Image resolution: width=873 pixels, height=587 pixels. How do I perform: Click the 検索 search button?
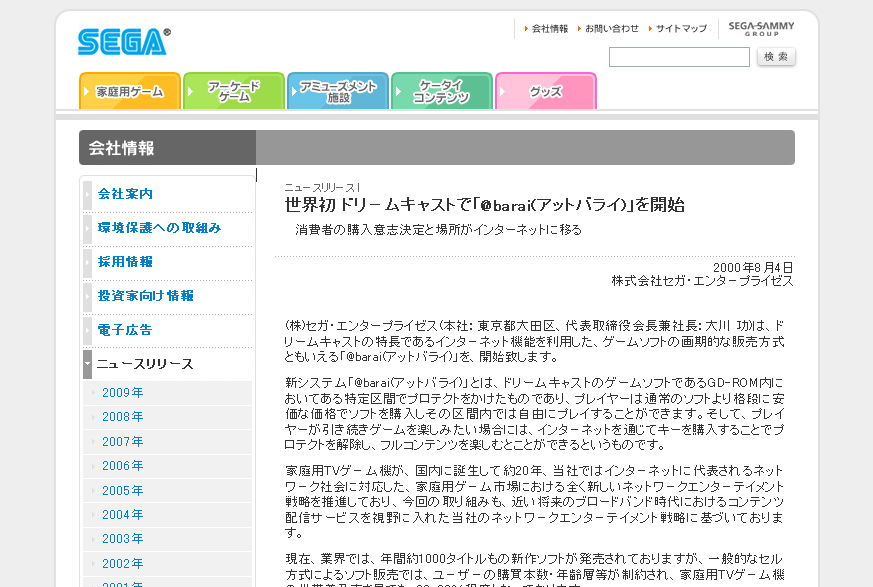[x=776, y=57]
